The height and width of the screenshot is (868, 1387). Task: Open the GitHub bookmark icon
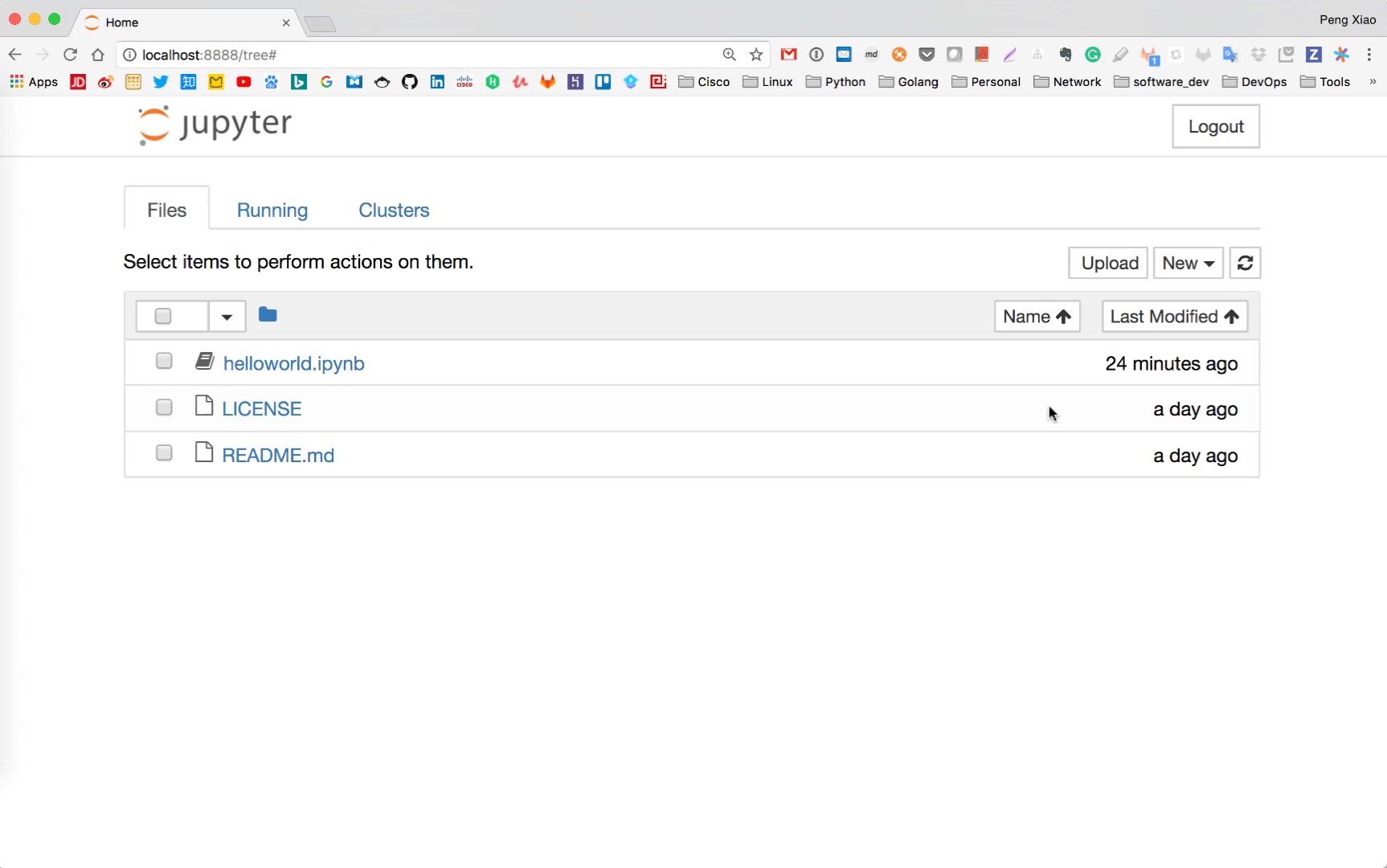pos(410,82)
